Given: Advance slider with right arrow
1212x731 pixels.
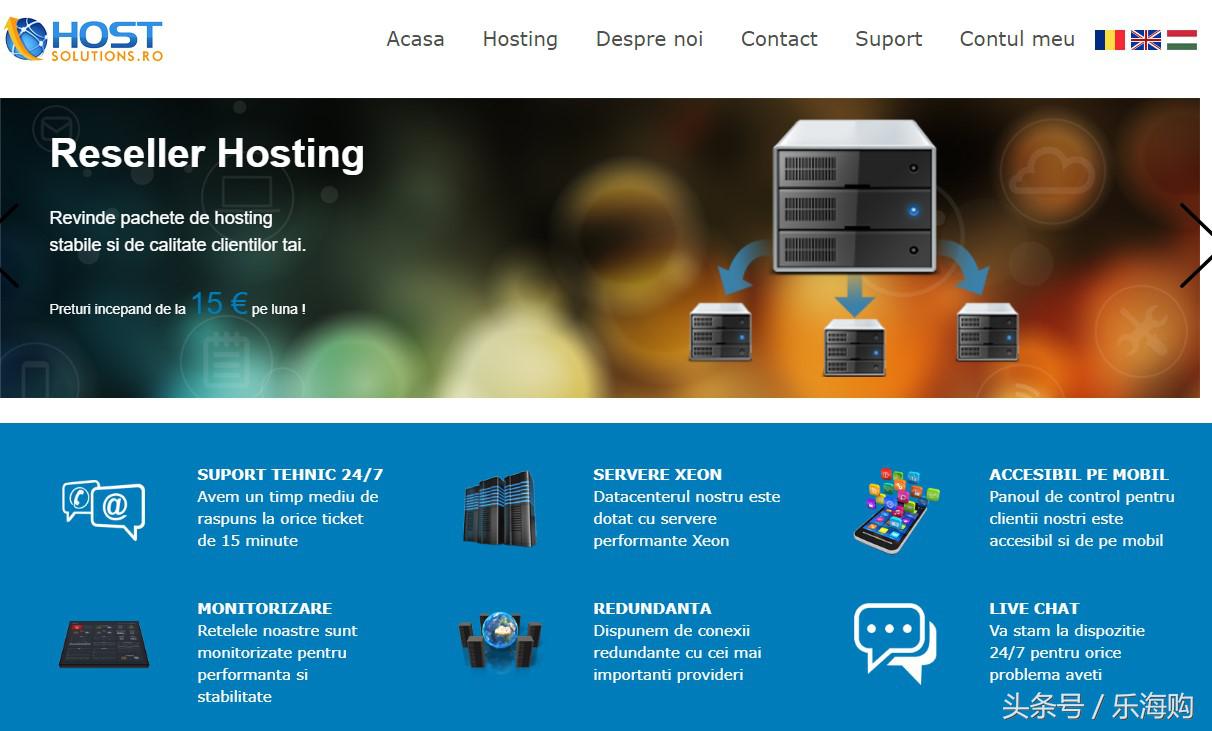Looking at the screenshot, I should [x=1195, y=246].
